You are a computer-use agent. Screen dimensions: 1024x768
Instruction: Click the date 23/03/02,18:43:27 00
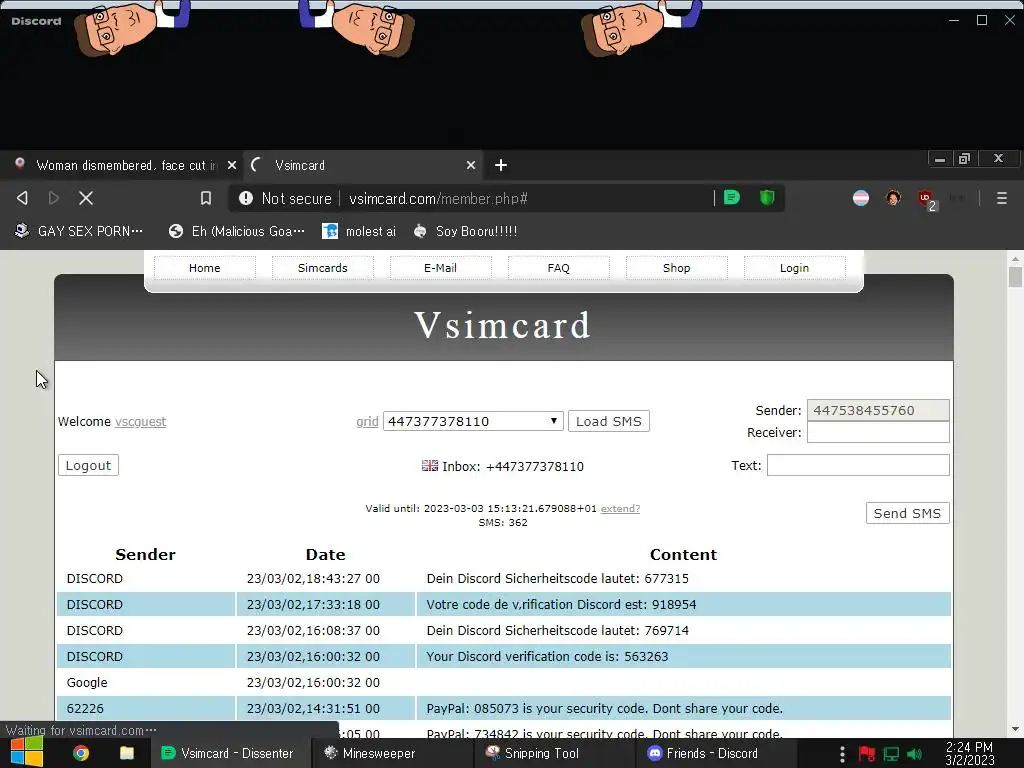[313, 579]
